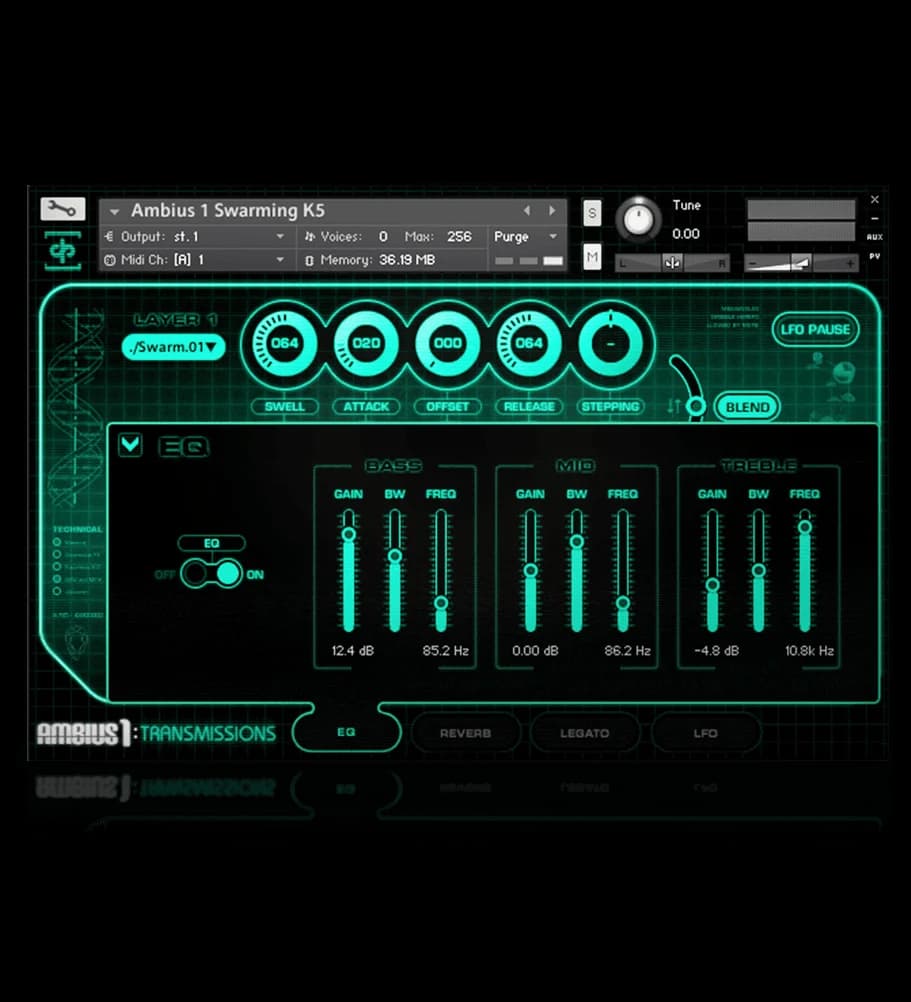Image resolution: width=911 pixels, height=1002 pixels.
Task: Click the previous instrument arrow
Action: point(528,211)
